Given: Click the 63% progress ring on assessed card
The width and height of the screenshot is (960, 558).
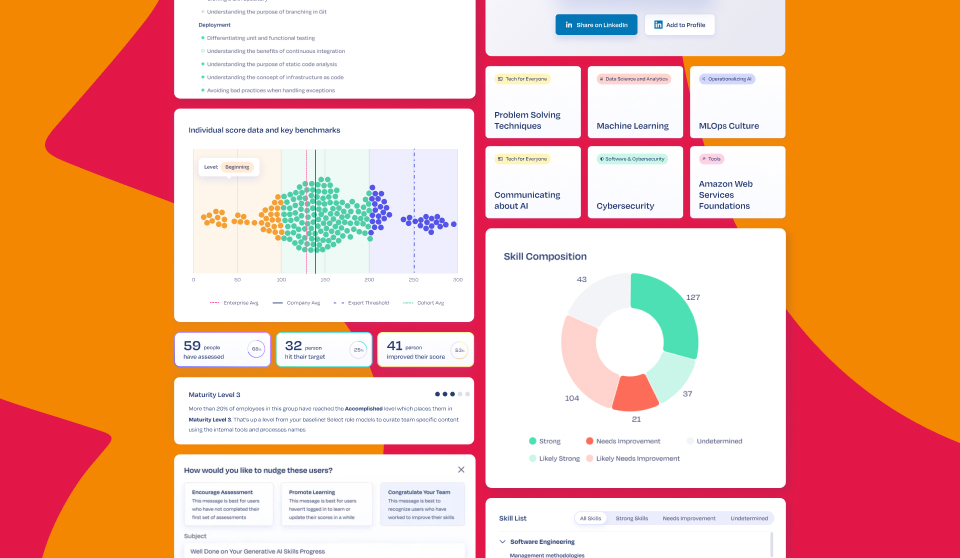Looking at the screenshot, I should (x=256, y=349).
